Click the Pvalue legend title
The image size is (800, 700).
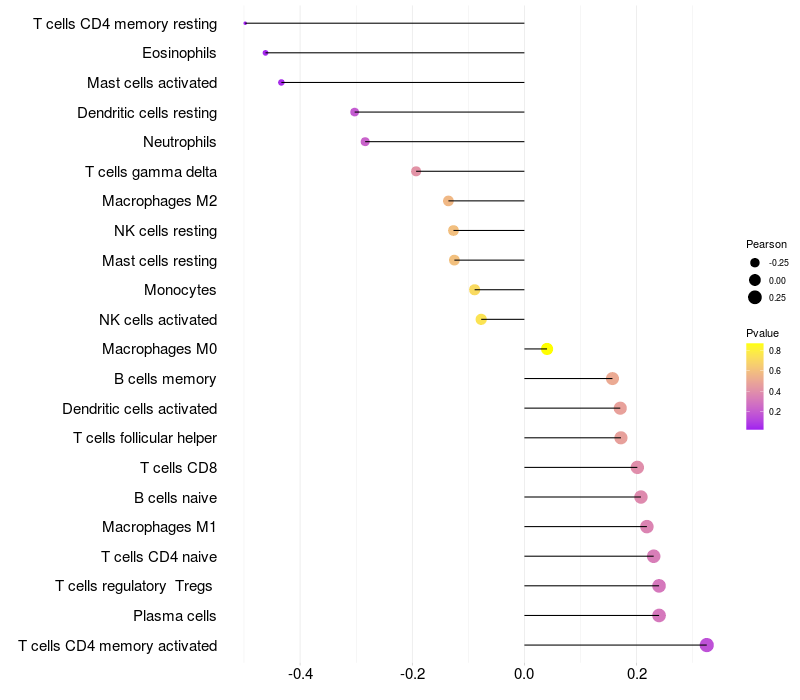tap(762, 333)
